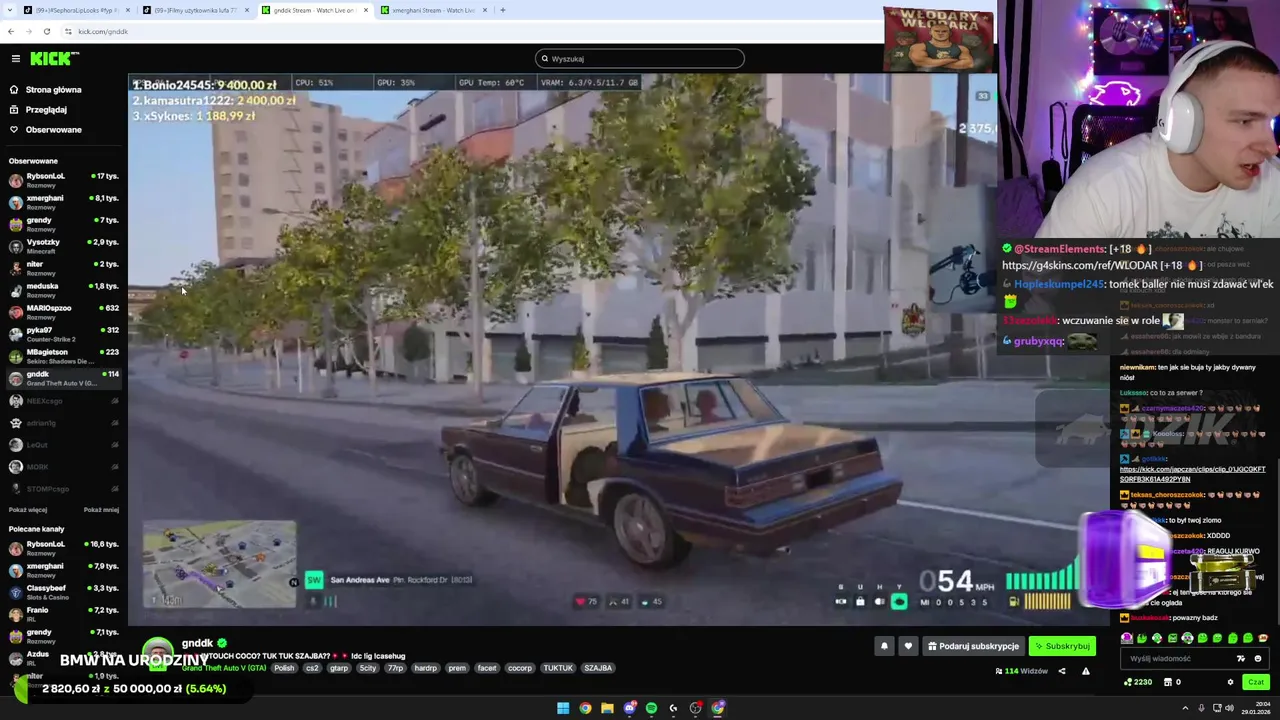1280x720 pixels.
Task: Open Windows Start menu
Action: click(563, 708)
